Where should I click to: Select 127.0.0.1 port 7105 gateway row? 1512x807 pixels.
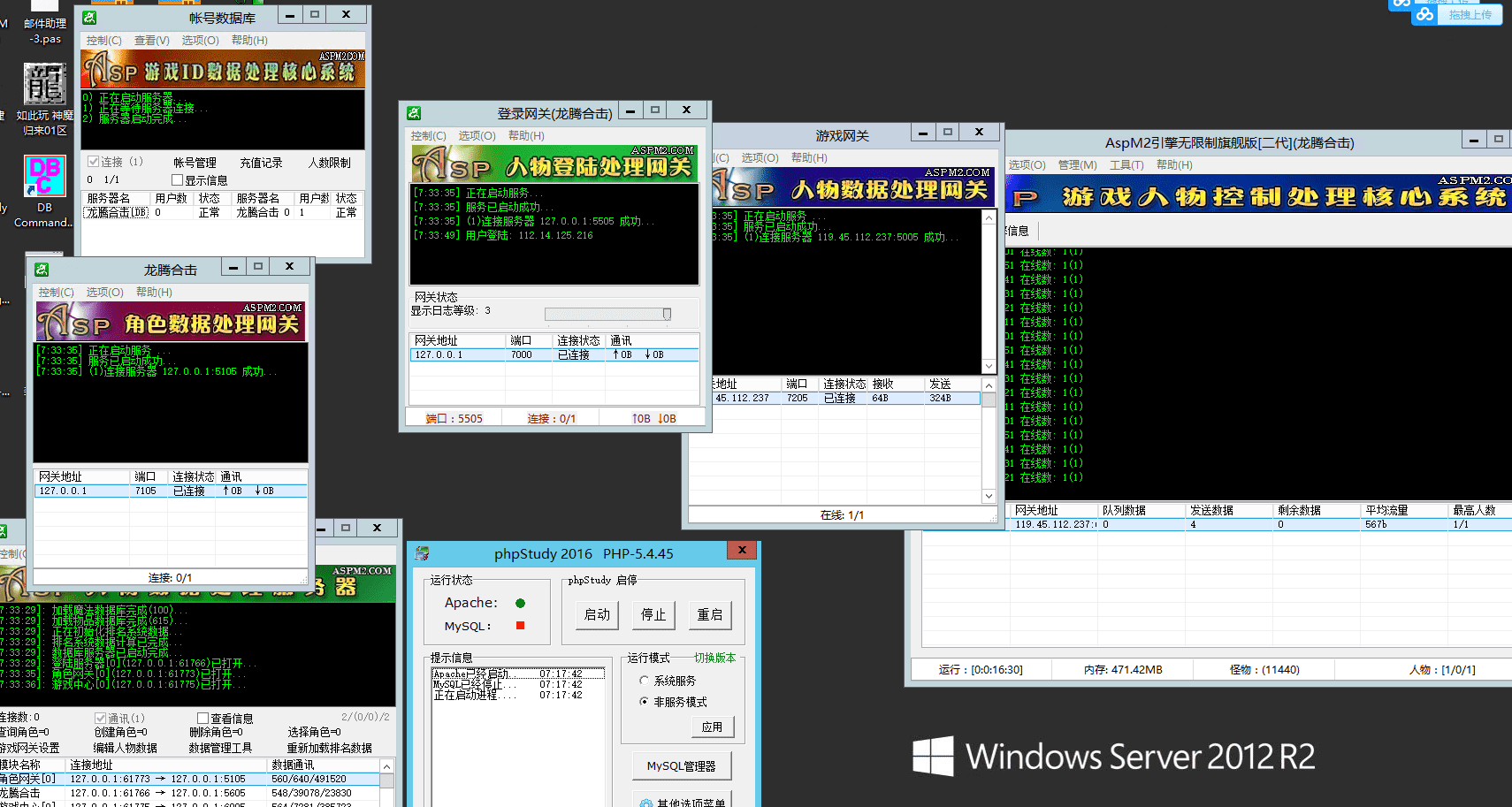pyautogui.click(x=171, y=491)
